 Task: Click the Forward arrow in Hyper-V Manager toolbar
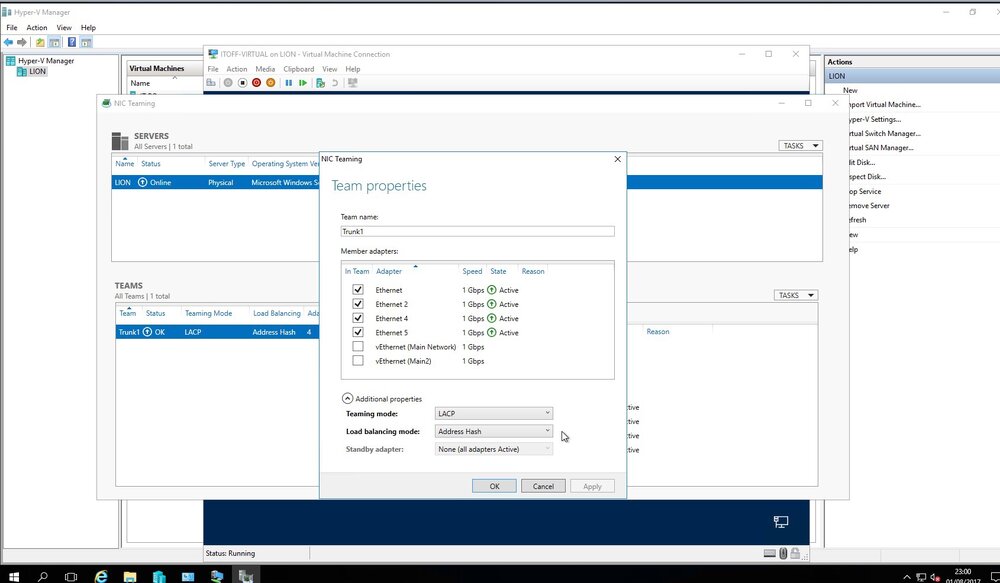click(22, 42)
